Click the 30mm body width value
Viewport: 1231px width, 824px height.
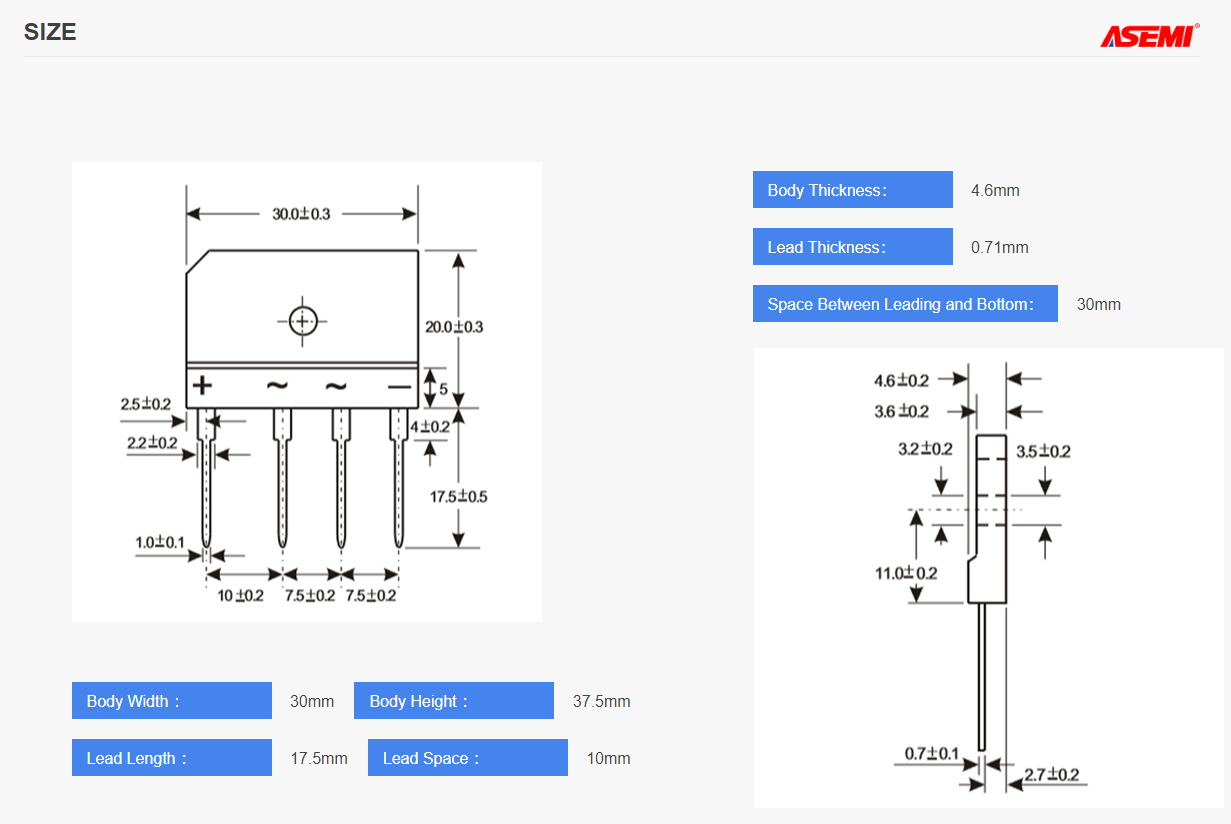[312, 701]
